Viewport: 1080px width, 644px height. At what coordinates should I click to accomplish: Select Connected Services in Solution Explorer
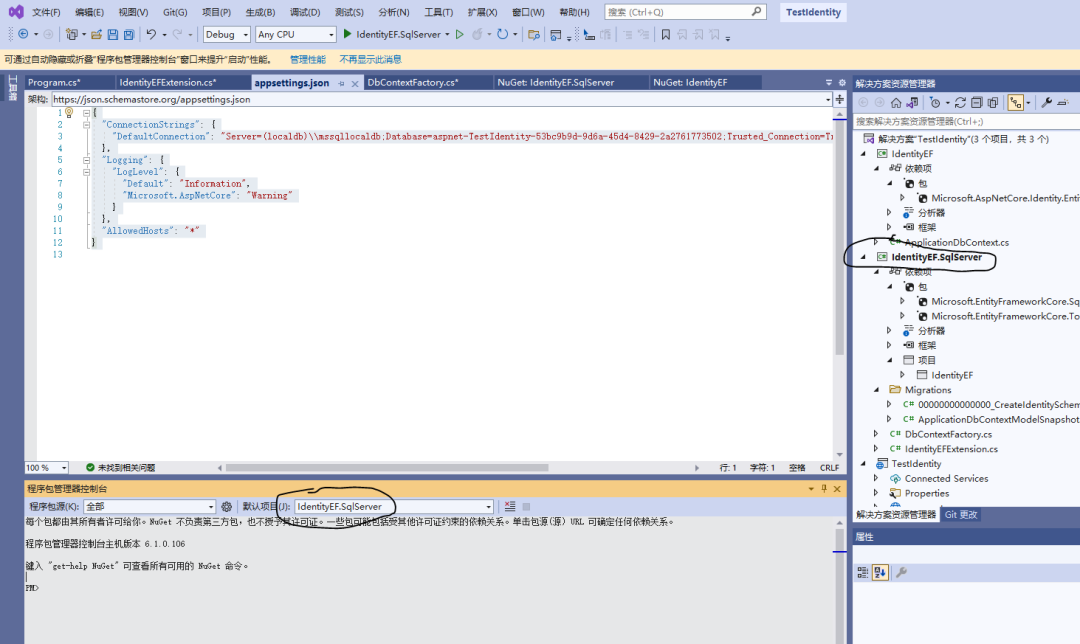click(946, 479)
